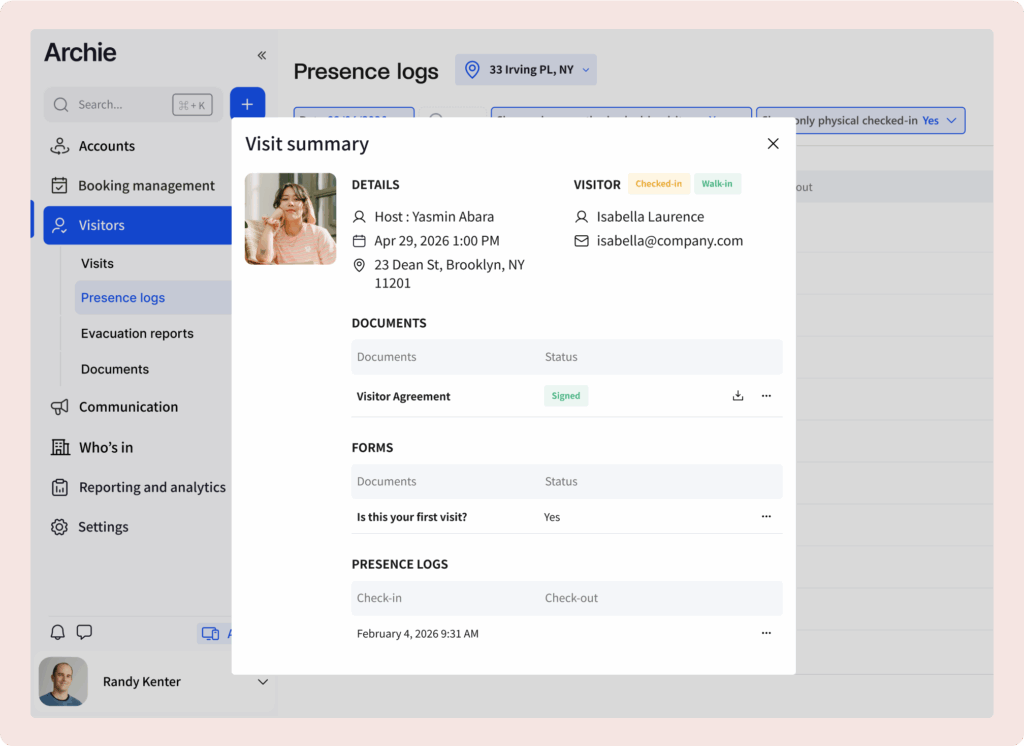Collapse the sidebar with double chevron icon
The width and height of the screenshot is (1024, 746).
[x=262, y=56]
